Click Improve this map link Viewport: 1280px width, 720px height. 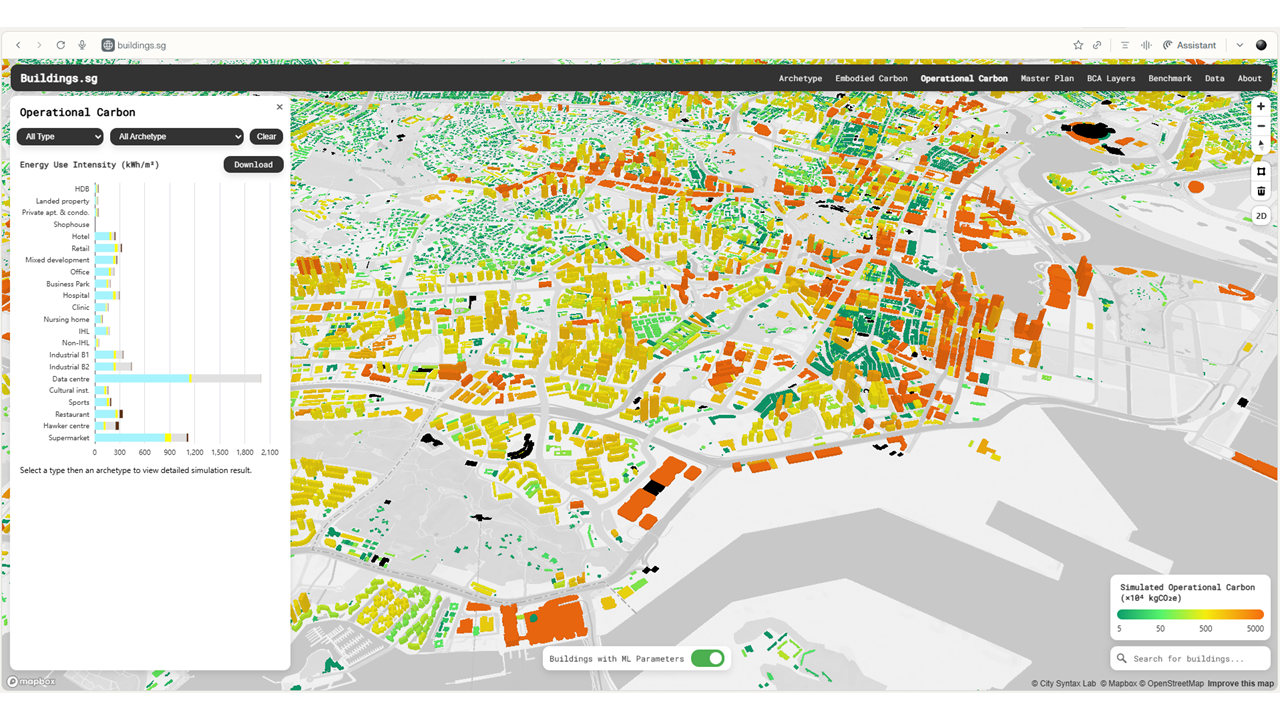click(1241, 684)
